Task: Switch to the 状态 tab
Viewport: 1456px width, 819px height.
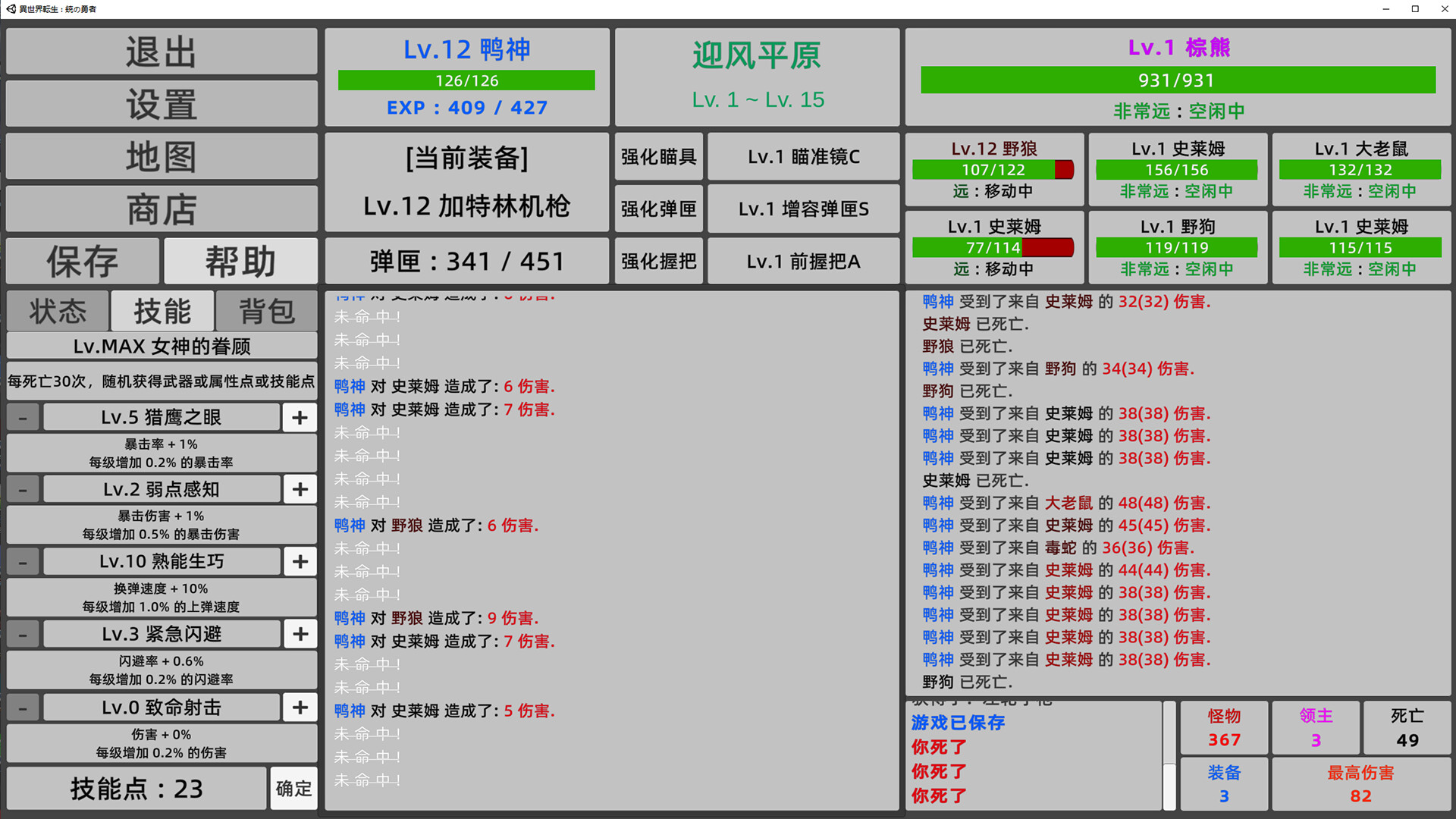Action: pyautogui.click(x=58, y=311)
